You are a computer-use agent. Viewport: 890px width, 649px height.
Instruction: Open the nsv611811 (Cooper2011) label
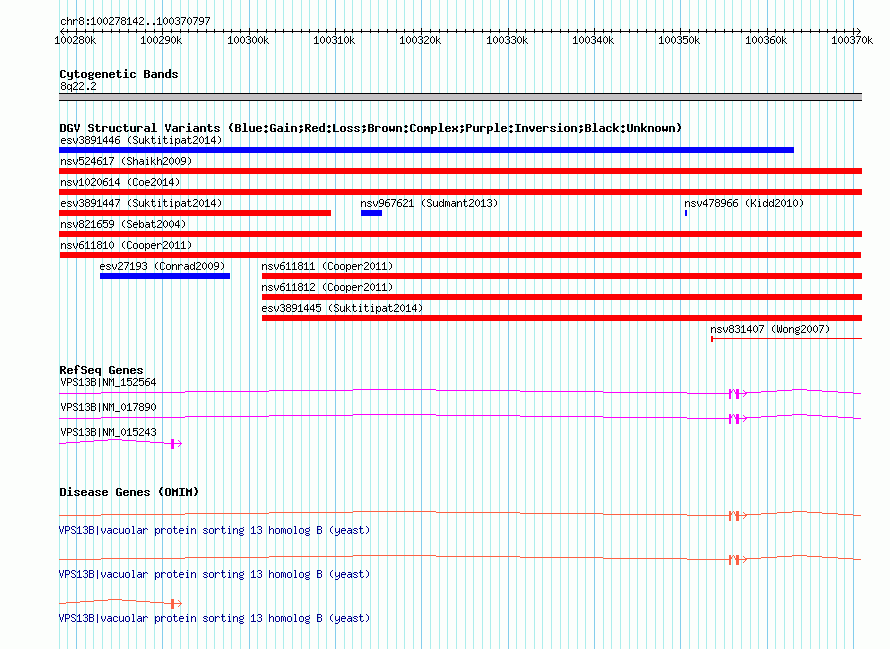click(x=327, y=266)
